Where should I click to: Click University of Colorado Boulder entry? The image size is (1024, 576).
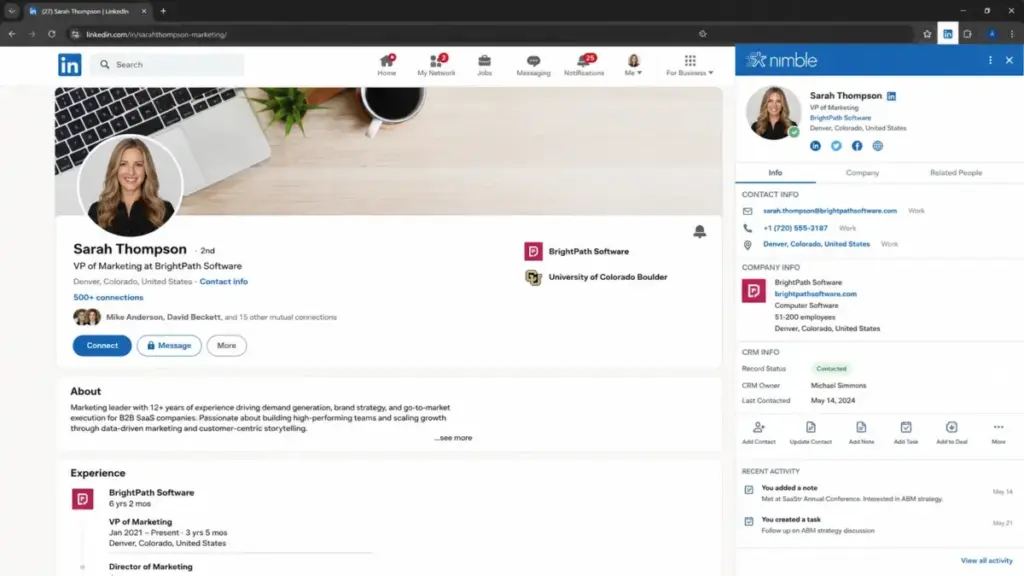(x=596, y=277)
